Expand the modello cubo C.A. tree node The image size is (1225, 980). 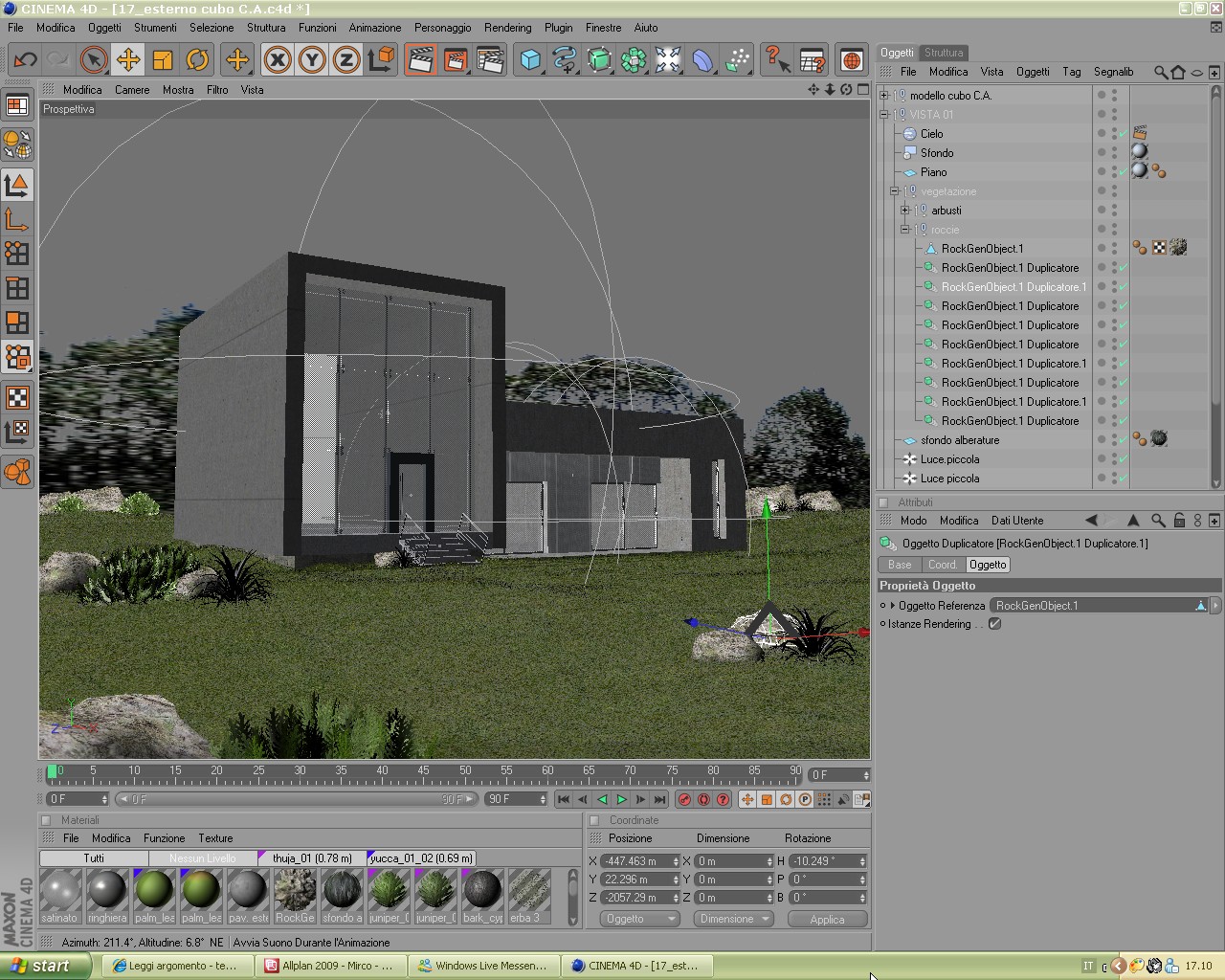[x=884, y=95]
